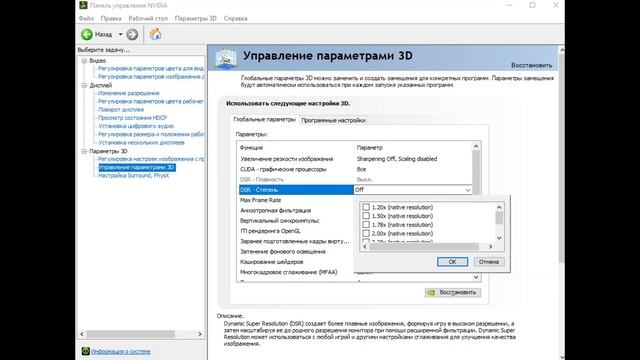Viewport: 640px width, 360px height.
Task: Click task tree horizontal scroll-right arrow
Action: pyautogui.click(x=200, y=334)
